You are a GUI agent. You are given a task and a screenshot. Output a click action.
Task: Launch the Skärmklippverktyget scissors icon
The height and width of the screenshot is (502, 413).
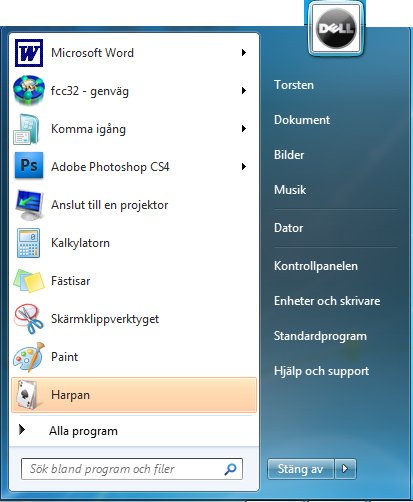[28, 319]
